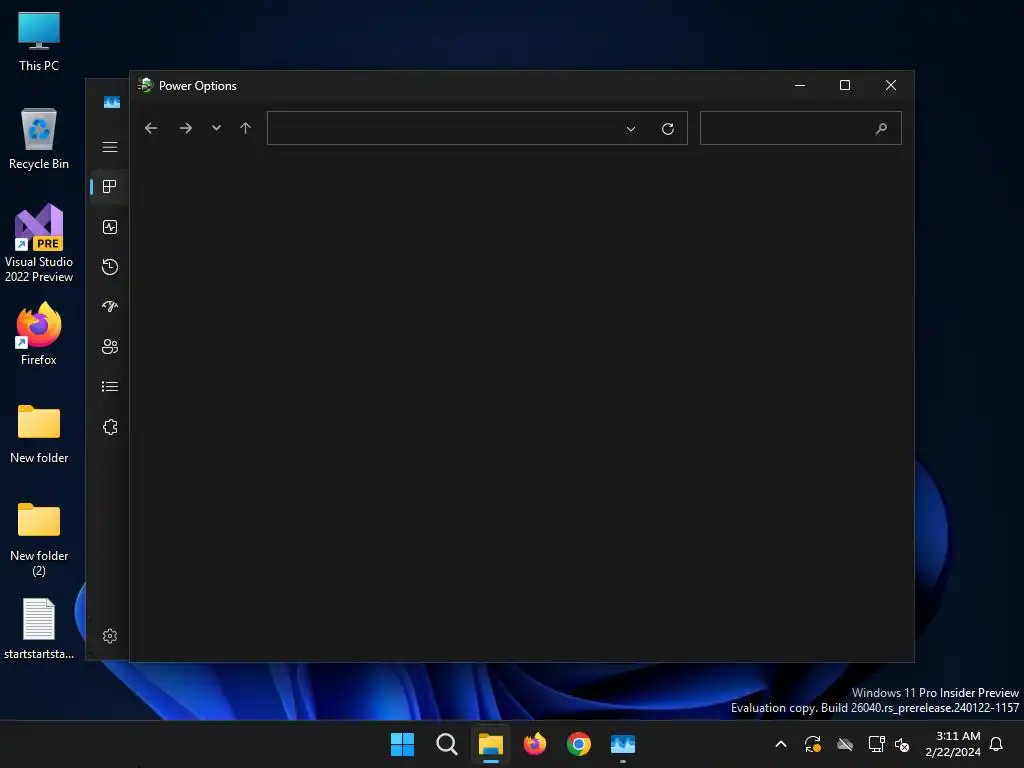Open Chrome from taskbar

(579, 744)
